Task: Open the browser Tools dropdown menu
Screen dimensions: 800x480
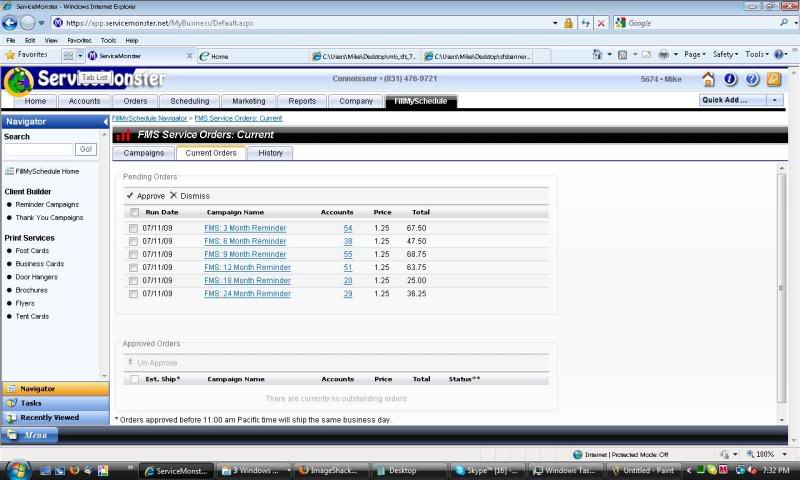Action: tap(757, 55)
